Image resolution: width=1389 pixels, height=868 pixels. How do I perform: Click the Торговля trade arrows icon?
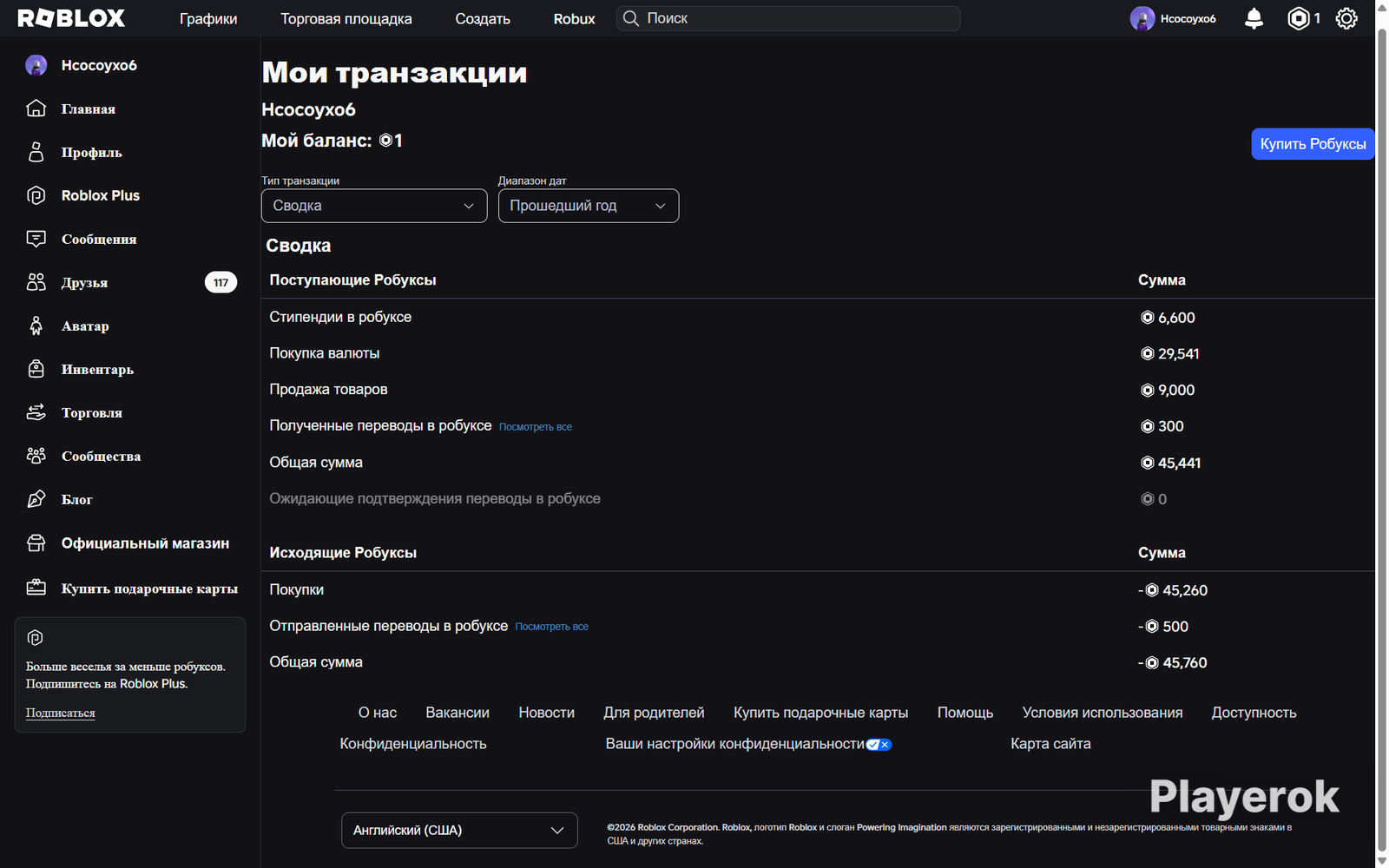[x=36, y=412]
